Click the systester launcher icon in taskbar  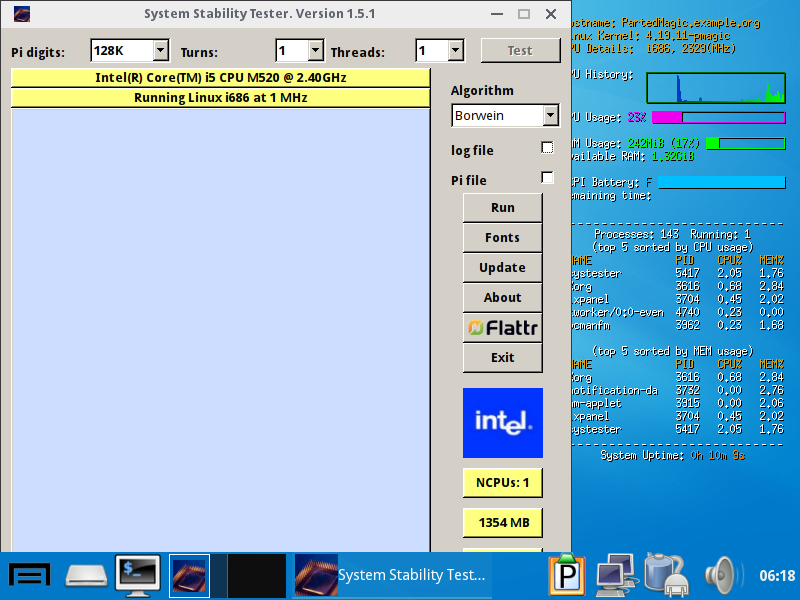pyautogui.click(x=190, y=575)
